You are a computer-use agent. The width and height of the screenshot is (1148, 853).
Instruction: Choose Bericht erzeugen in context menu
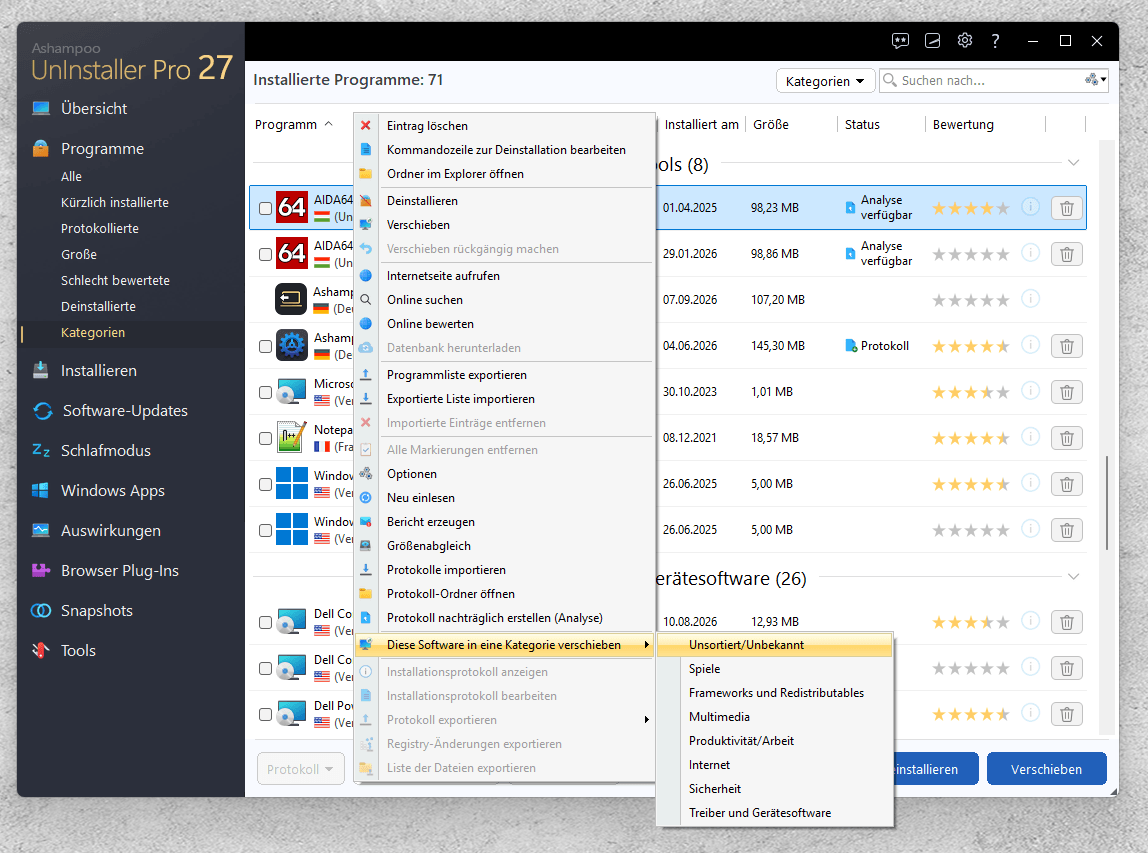(x=430, y=522)
